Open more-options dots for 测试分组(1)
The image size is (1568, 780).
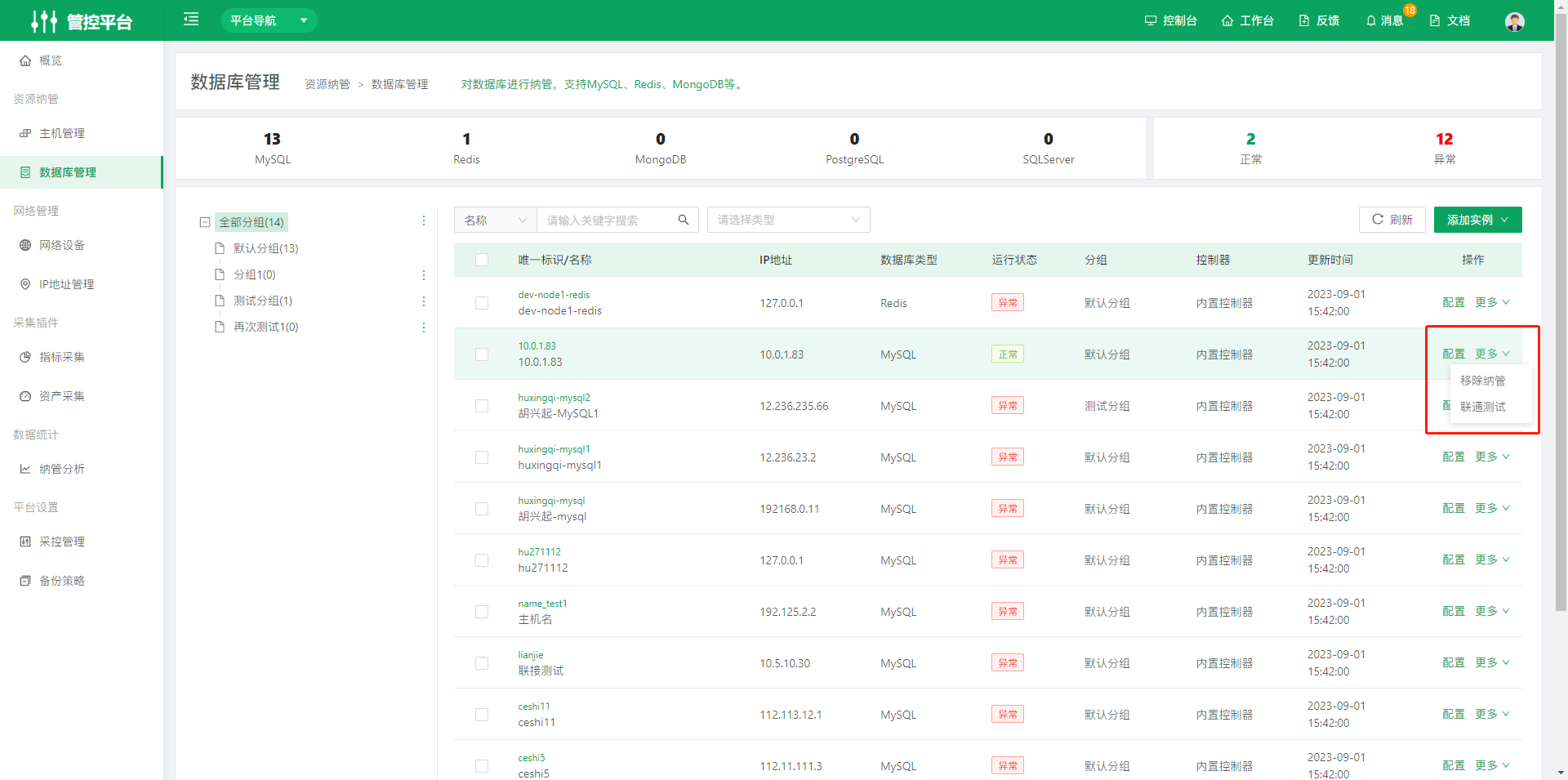423,301
